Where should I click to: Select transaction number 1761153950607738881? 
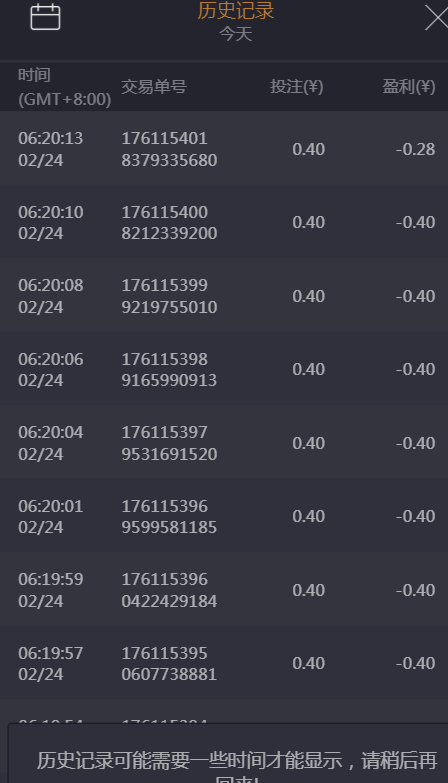point(169,663)
